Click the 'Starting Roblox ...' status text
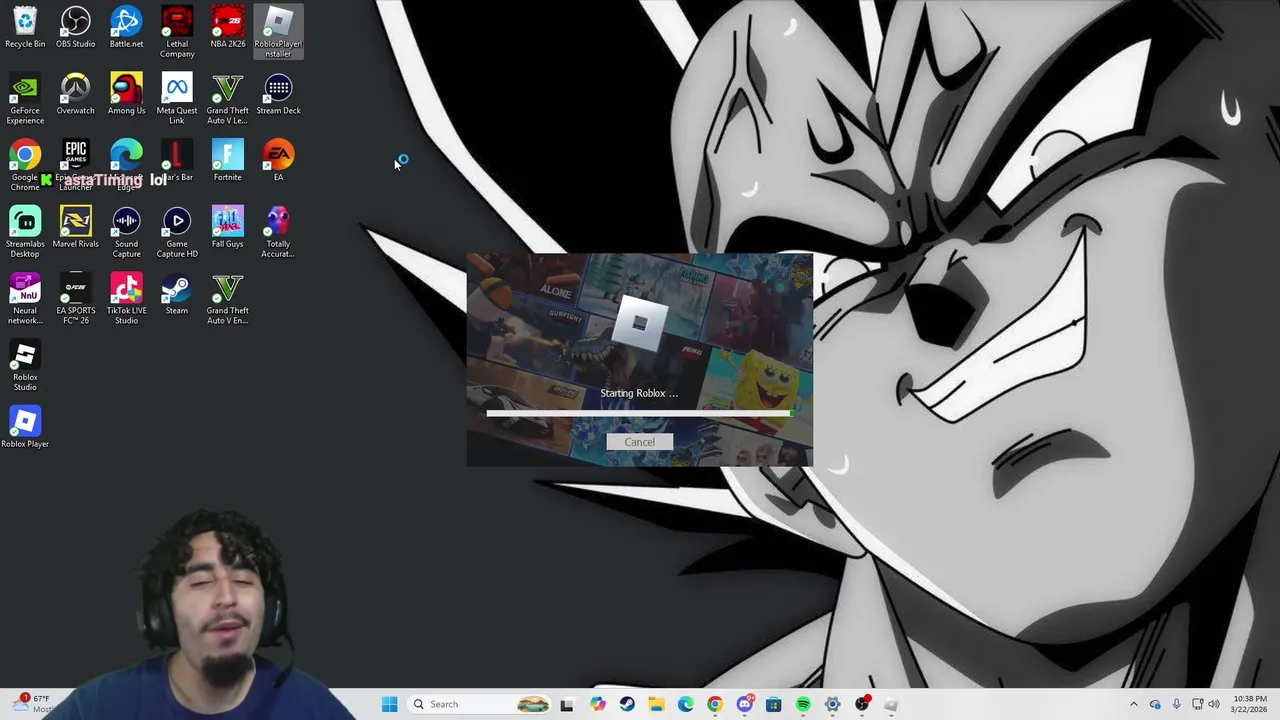The image size is (1280, 720). pyautogui.click(x=639, y=393)
